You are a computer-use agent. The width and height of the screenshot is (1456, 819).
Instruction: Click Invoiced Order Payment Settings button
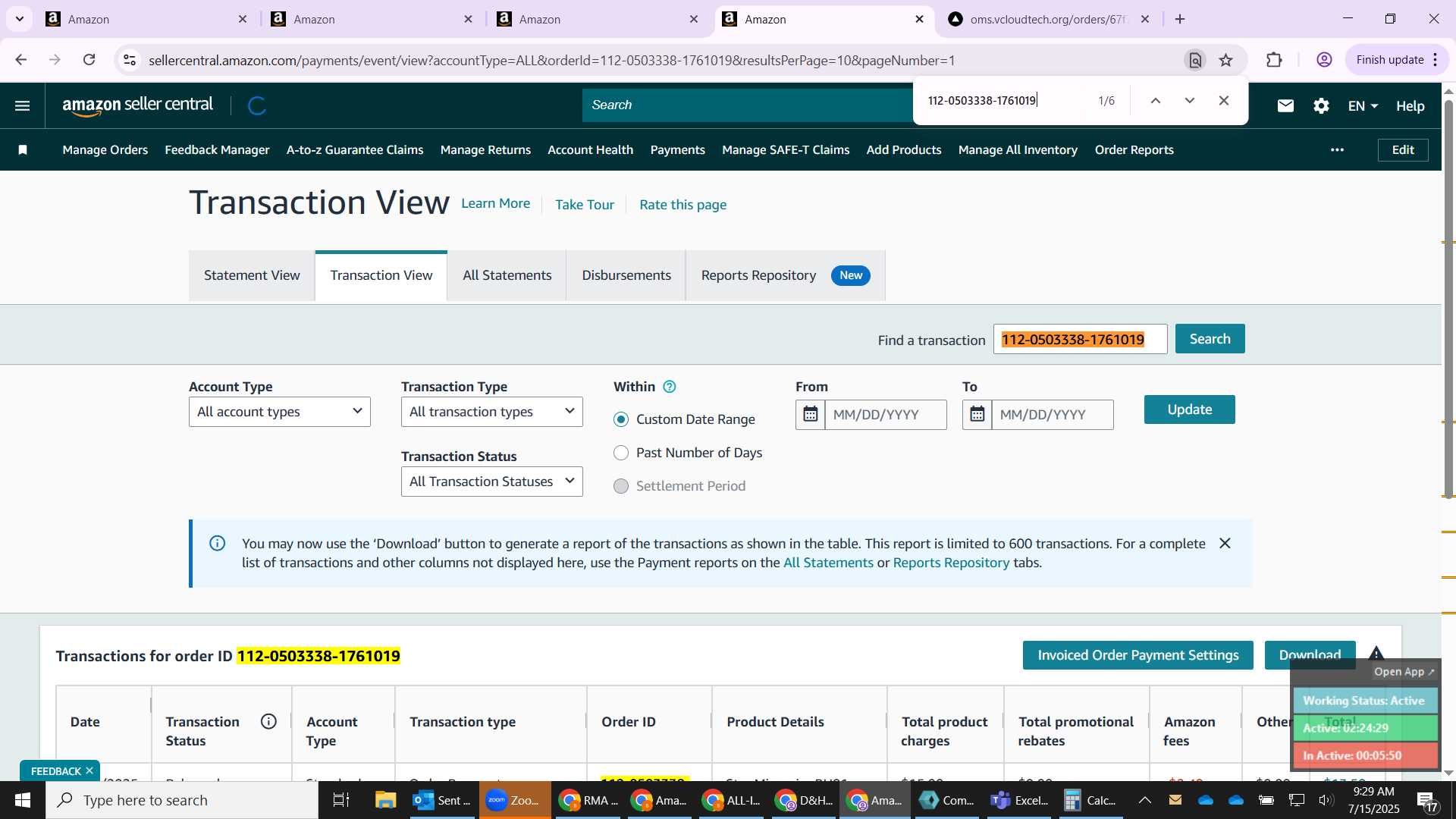1137,655
